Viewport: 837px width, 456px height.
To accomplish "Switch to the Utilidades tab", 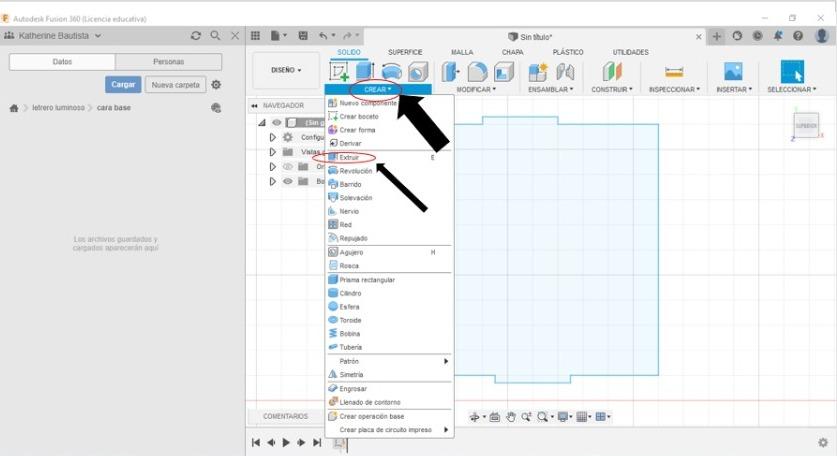I will [631, 52].
